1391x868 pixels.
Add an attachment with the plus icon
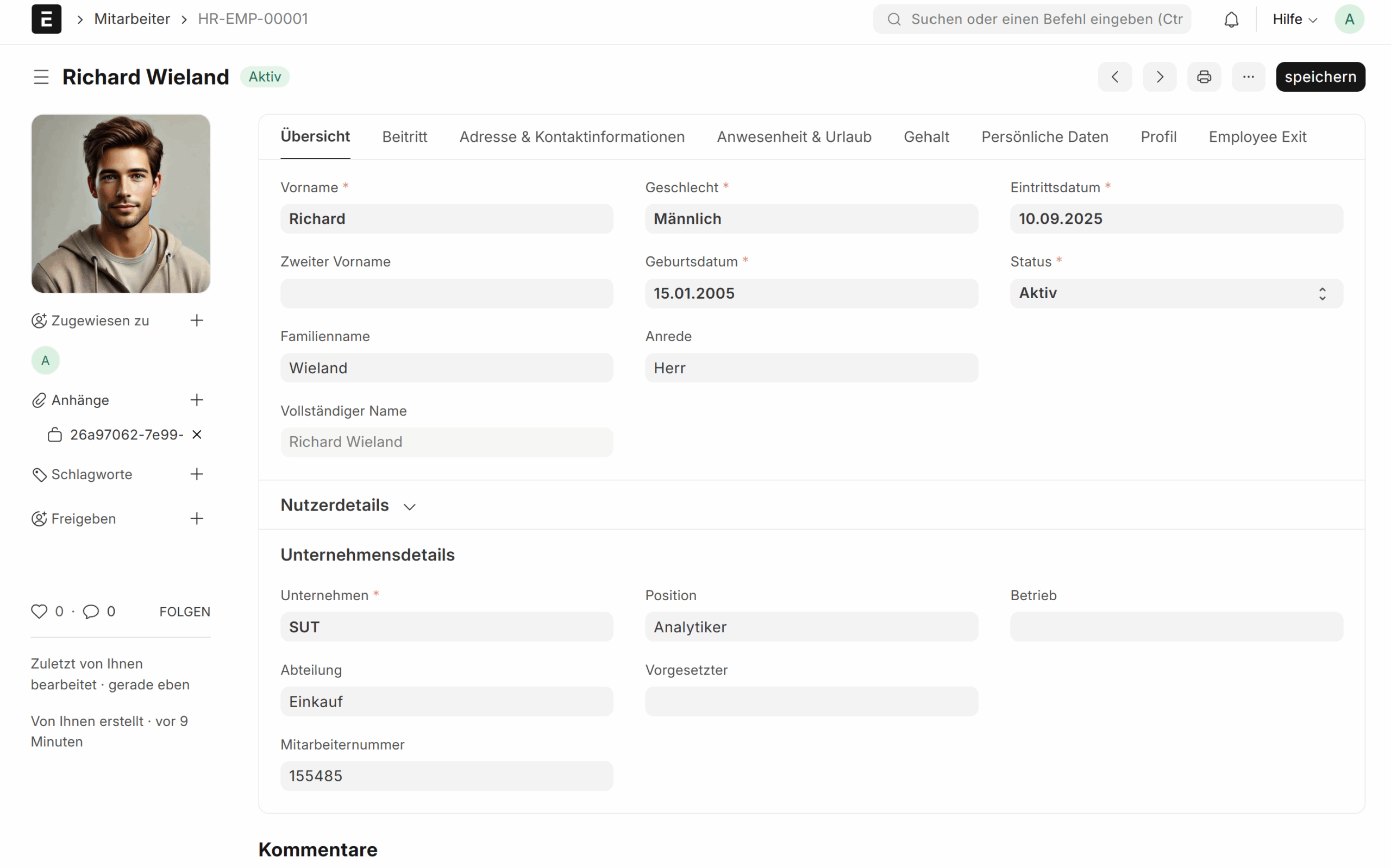point(196,400)
